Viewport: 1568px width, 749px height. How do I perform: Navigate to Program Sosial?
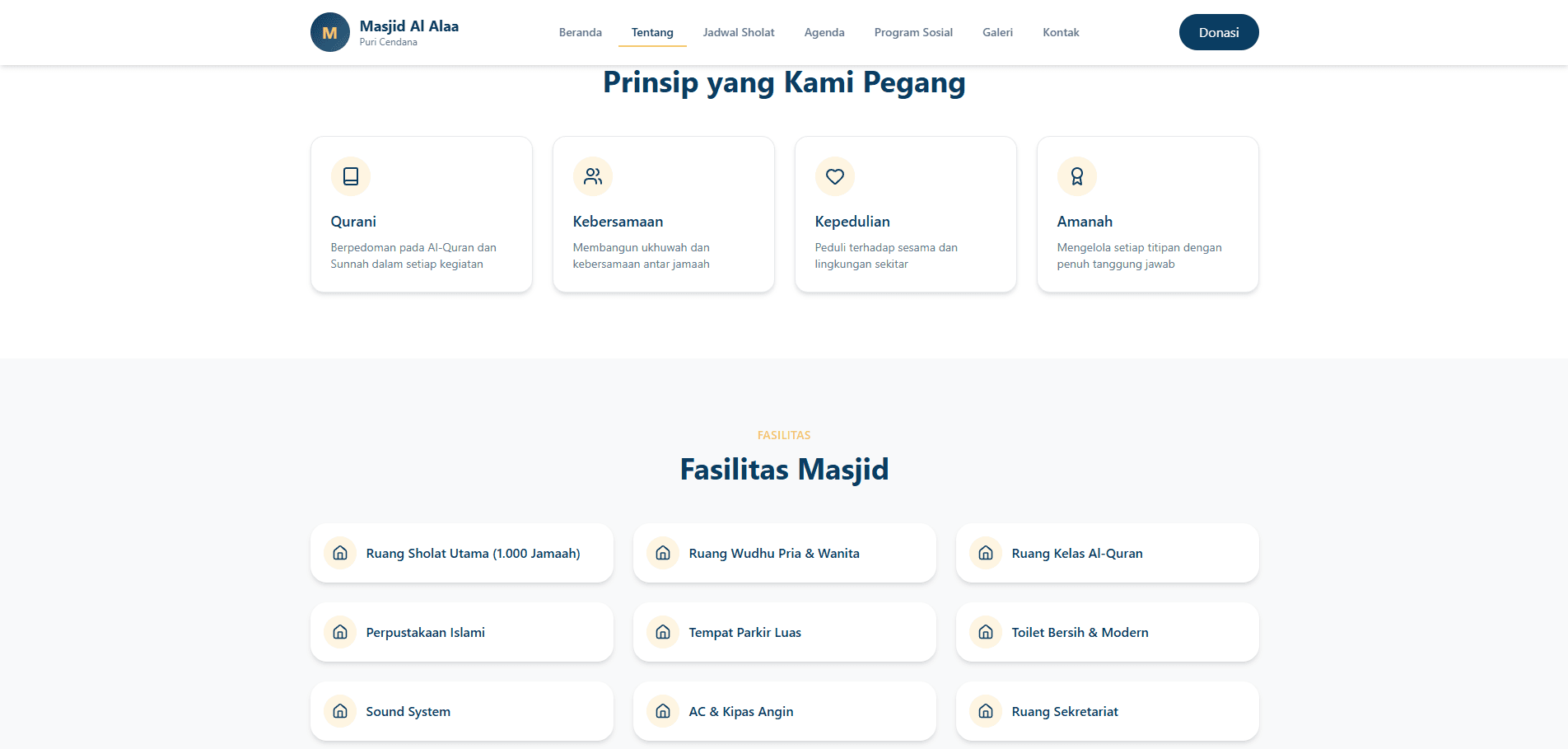pyautogui.click(x=913, y=33)
